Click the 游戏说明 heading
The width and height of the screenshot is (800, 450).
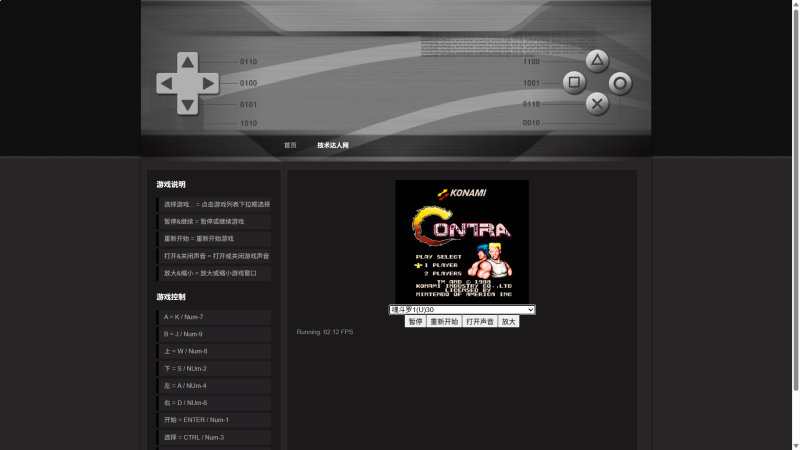click(x=171, y=185)
